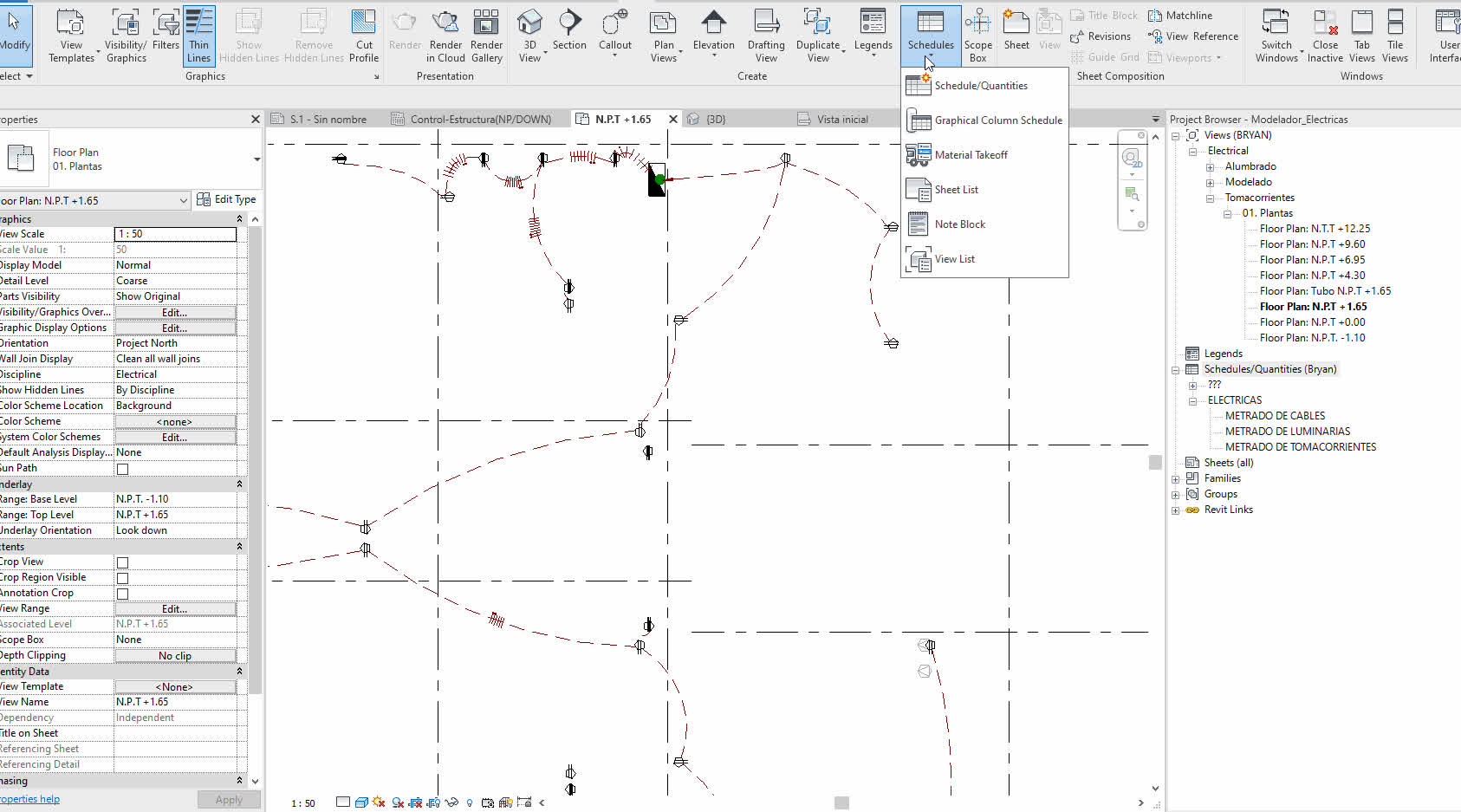
Task: Choose Schedule/Quantities from the menu
Action: (984, 86)
